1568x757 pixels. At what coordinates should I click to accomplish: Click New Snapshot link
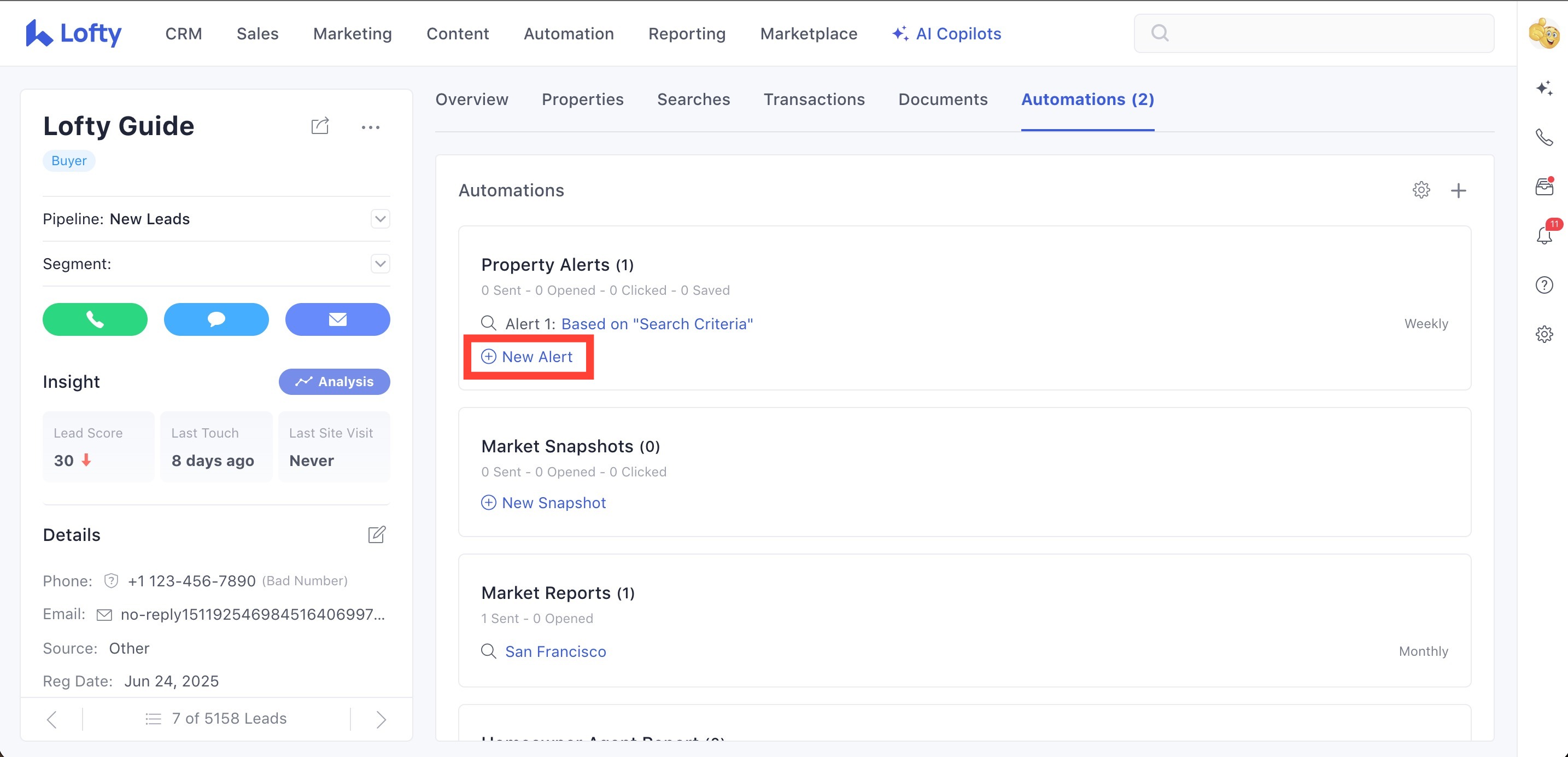(543, 503)
